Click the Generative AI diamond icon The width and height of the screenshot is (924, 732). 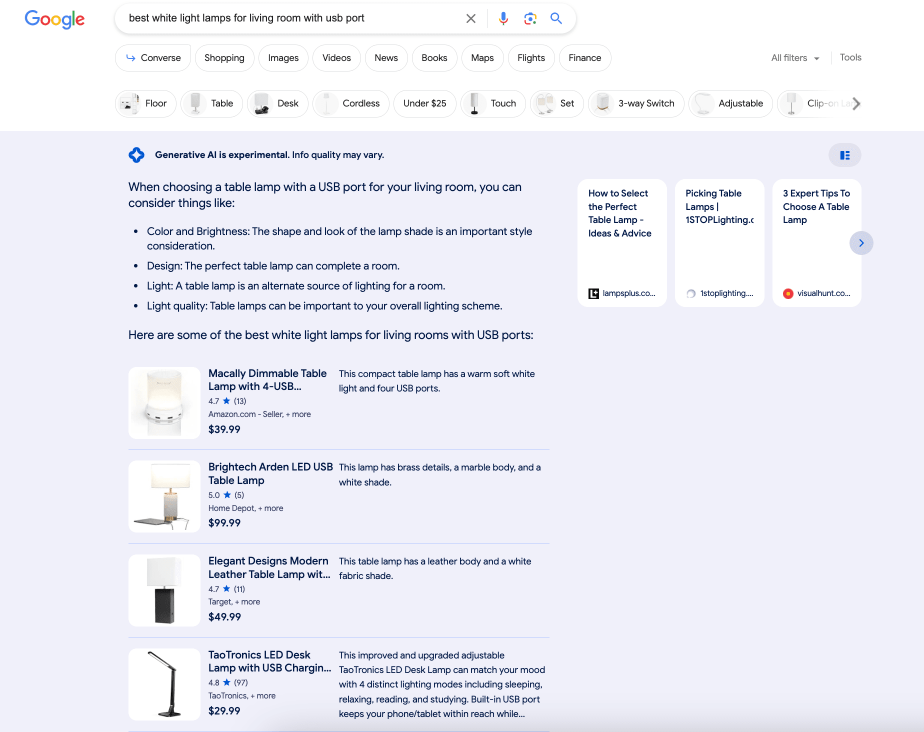click(136, 155)
